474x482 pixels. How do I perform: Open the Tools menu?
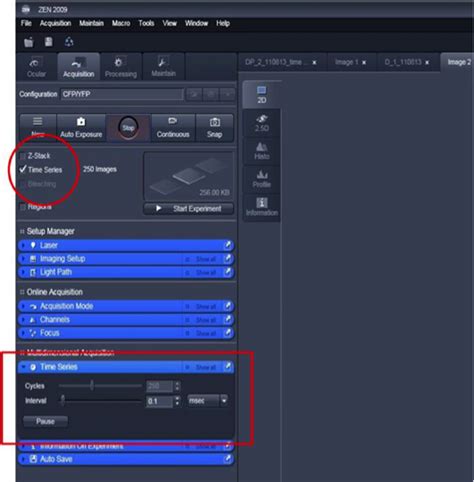tap(146, 23)
